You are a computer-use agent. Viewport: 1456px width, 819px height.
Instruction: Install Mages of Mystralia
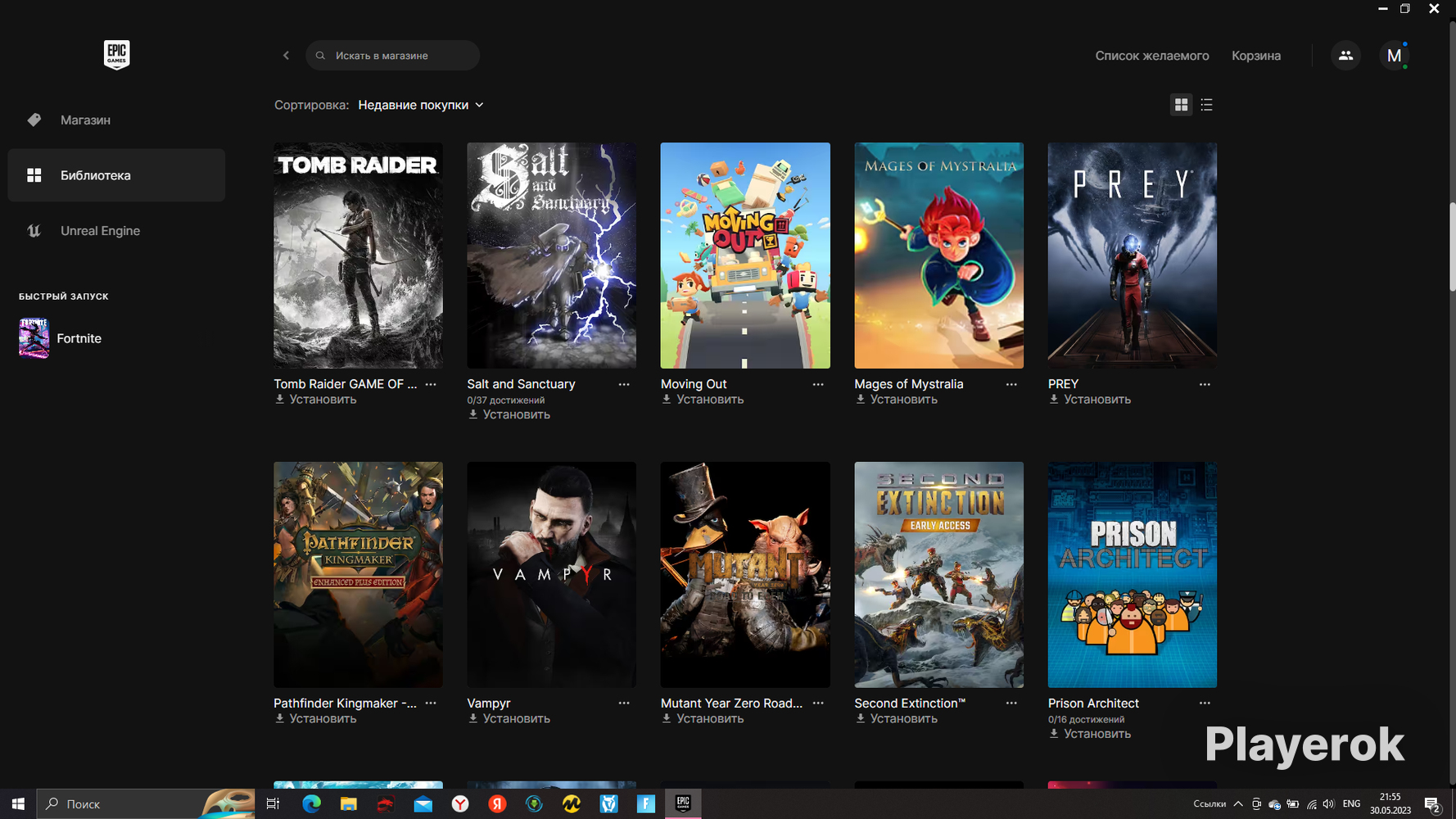(897, 400)
